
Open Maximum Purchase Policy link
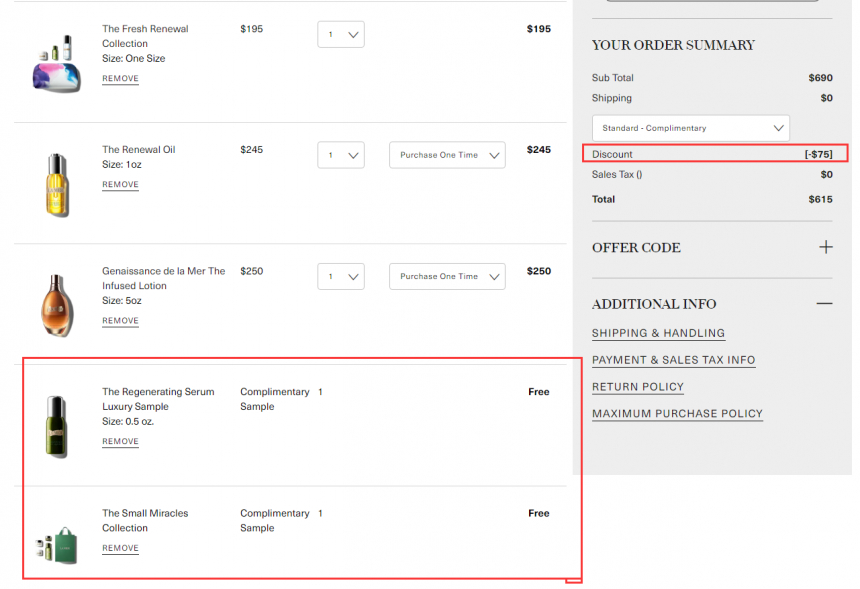click(x=677, y=414)
